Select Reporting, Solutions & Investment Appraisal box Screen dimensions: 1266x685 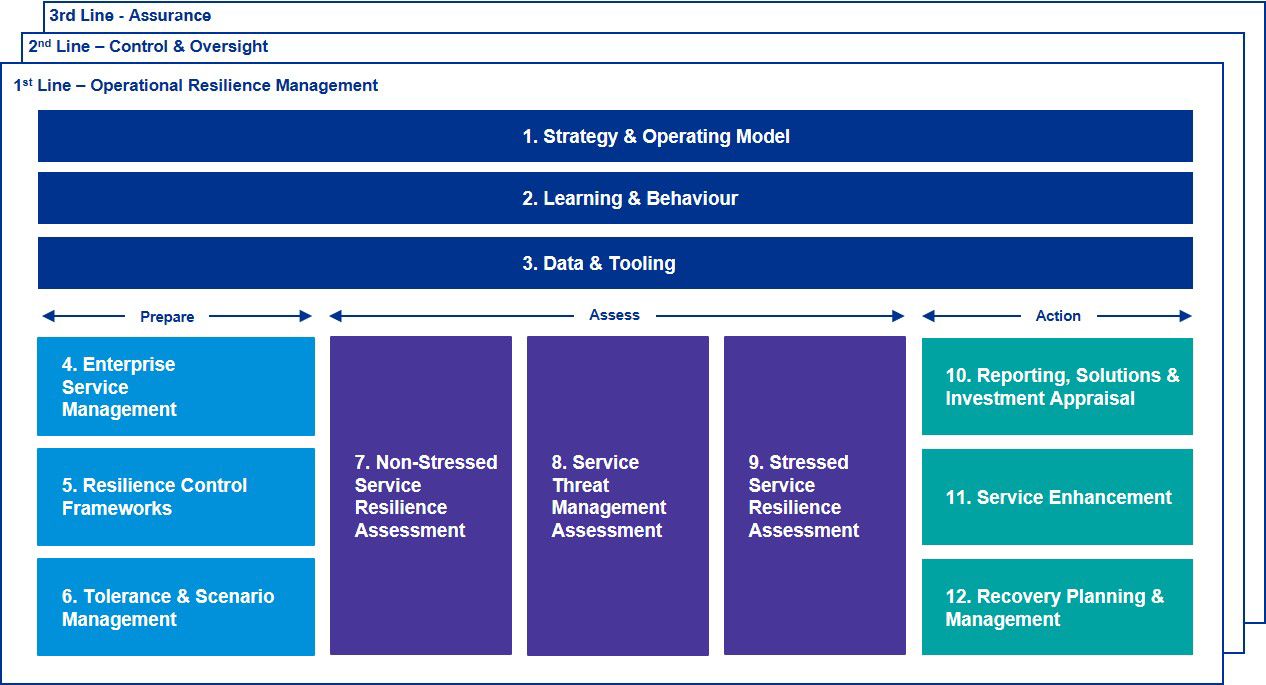[x=1057, y=387]
